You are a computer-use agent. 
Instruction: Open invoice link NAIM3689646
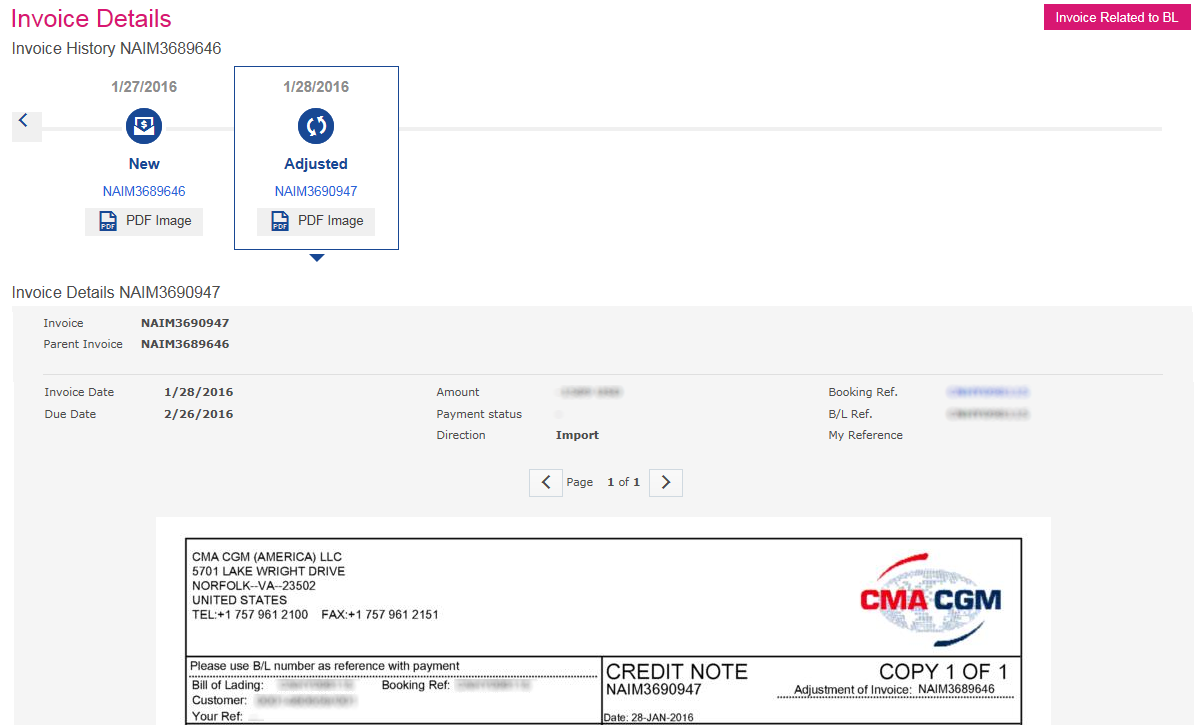(x=143, y=191)
